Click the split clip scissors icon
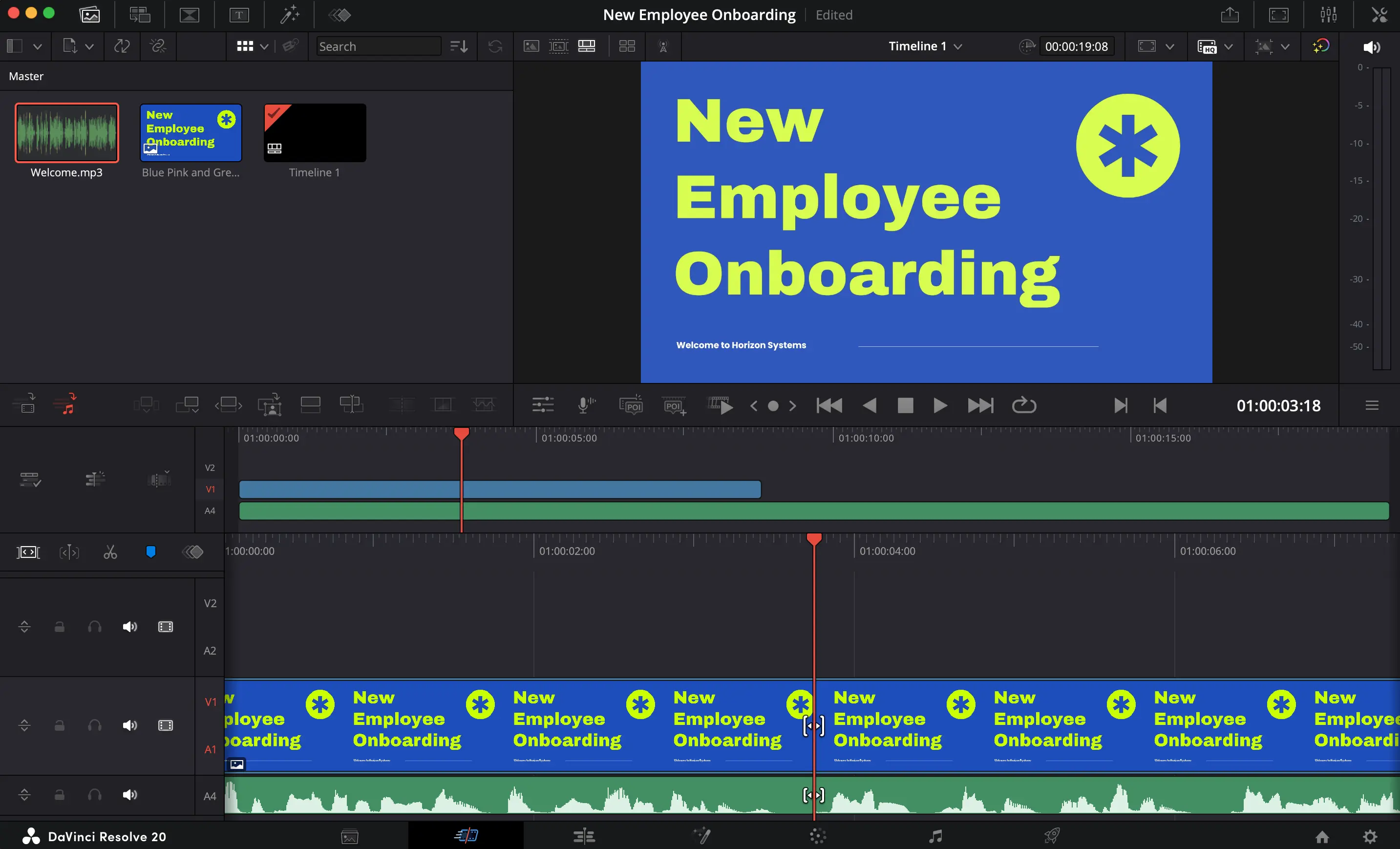1400x849 pixels. click(x=110, y=552)
